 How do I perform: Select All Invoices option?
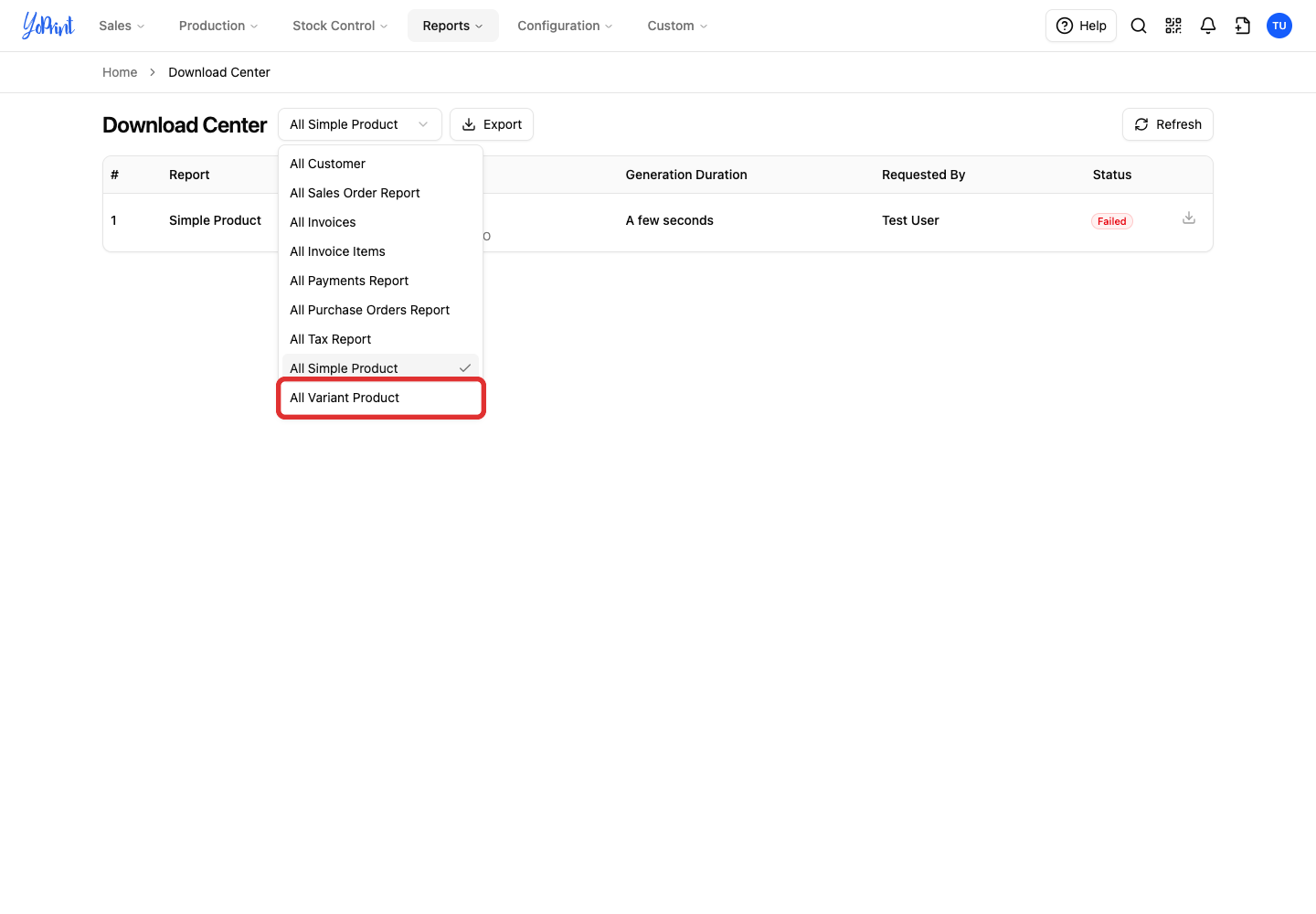tap(380, 222)
